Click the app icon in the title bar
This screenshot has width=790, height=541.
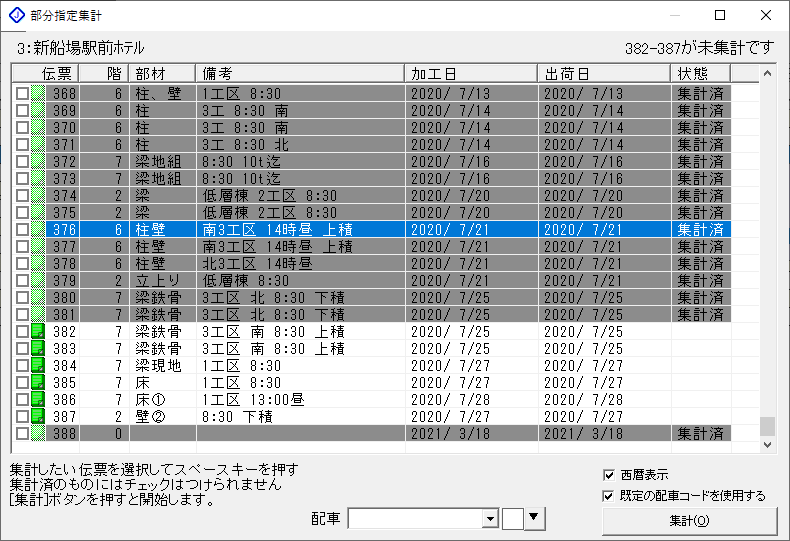[16, 16]
